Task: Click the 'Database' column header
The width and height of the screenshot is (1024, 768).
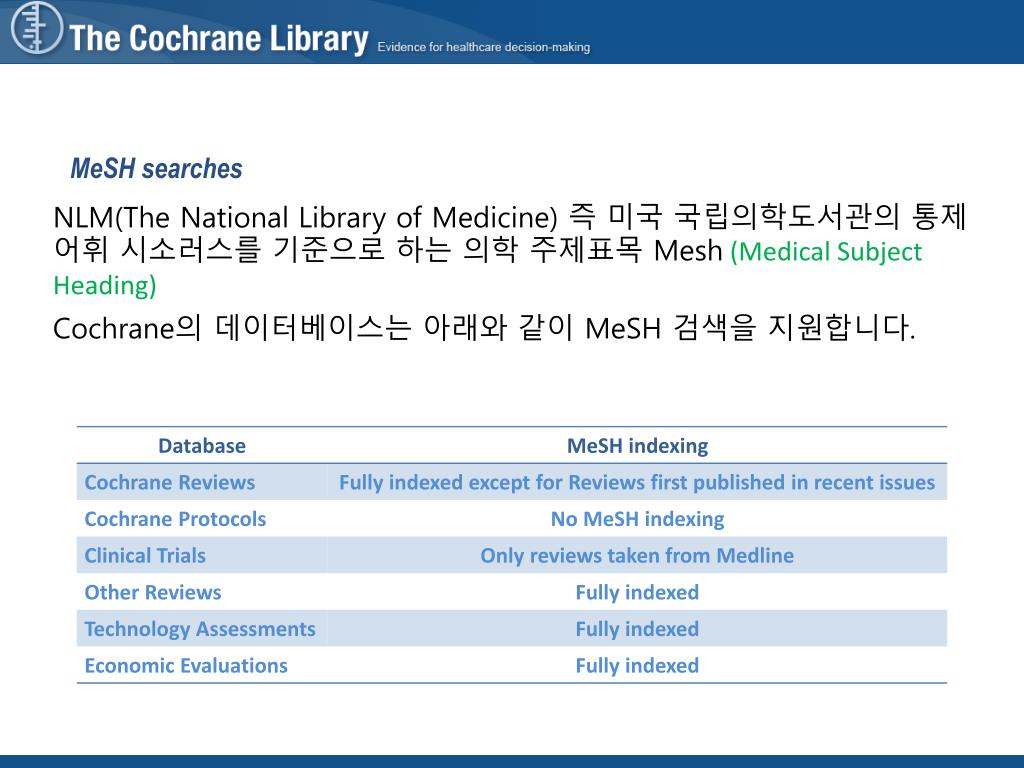Action: pos(202,445)
